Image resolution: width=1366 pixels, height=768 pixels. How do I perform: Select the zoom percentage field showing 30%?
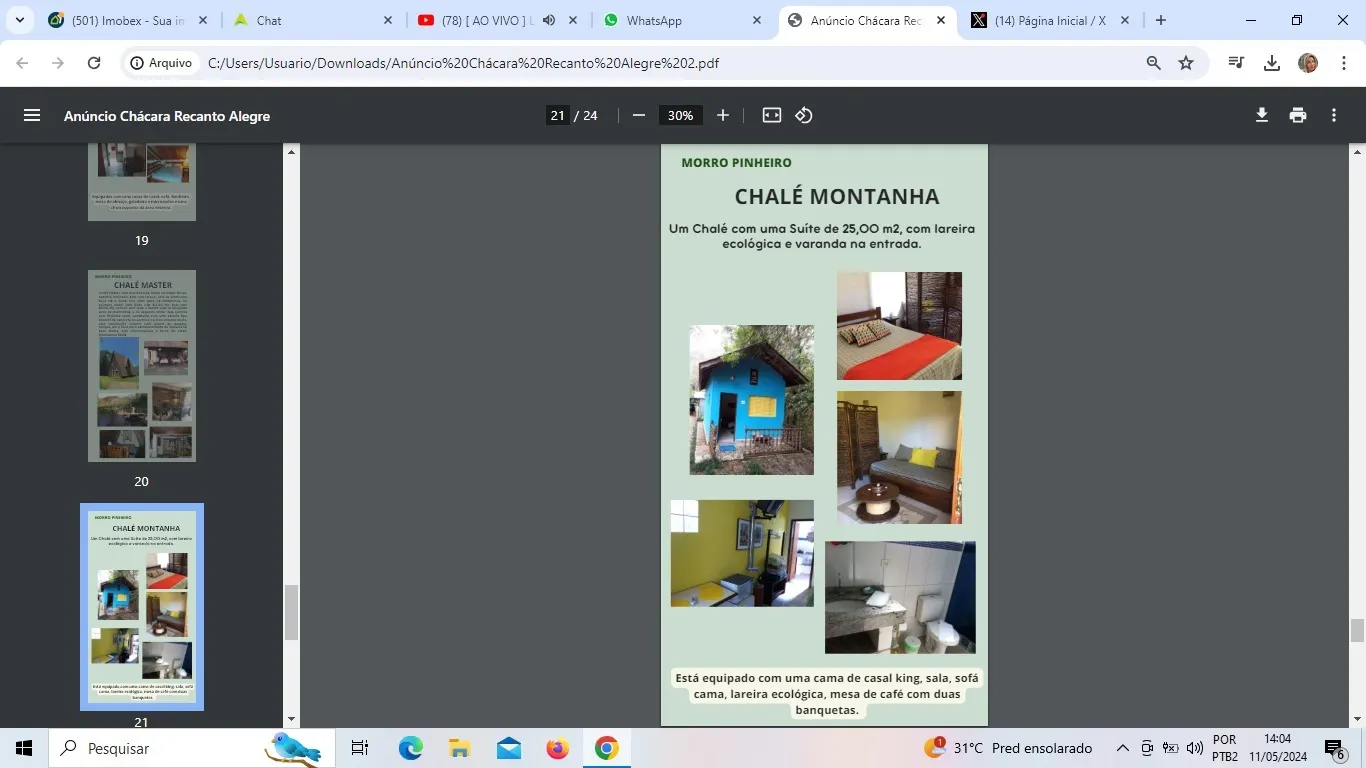681,115
